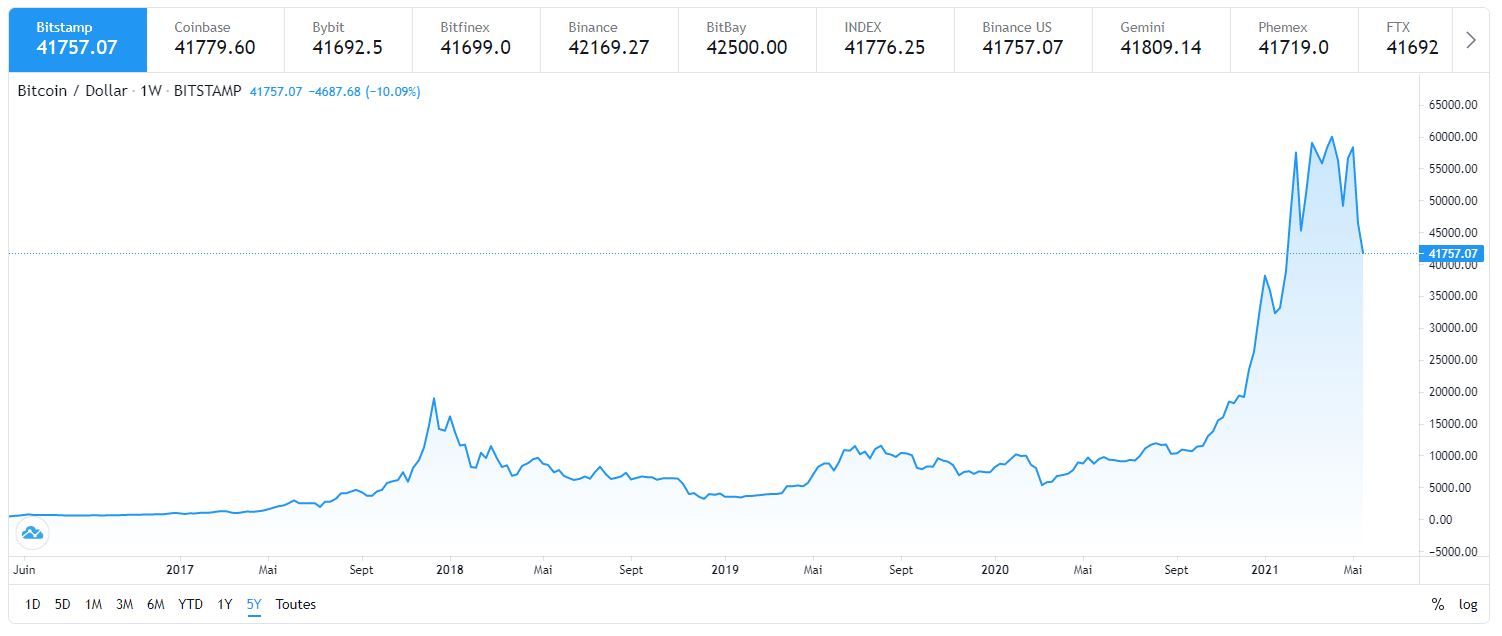Open the Bybit price tab

(352, 39)
